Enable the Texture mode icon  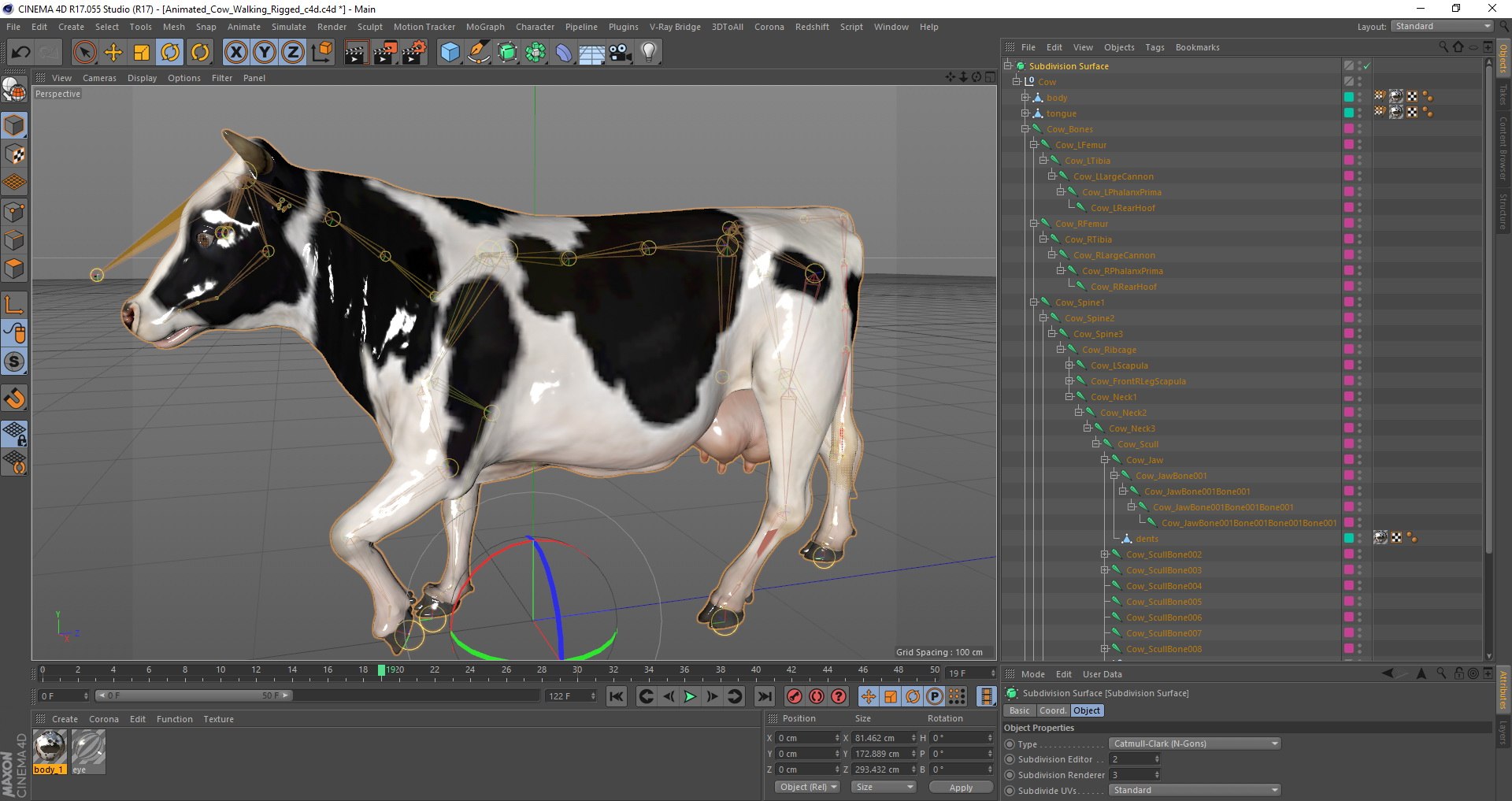coord(14,154)
